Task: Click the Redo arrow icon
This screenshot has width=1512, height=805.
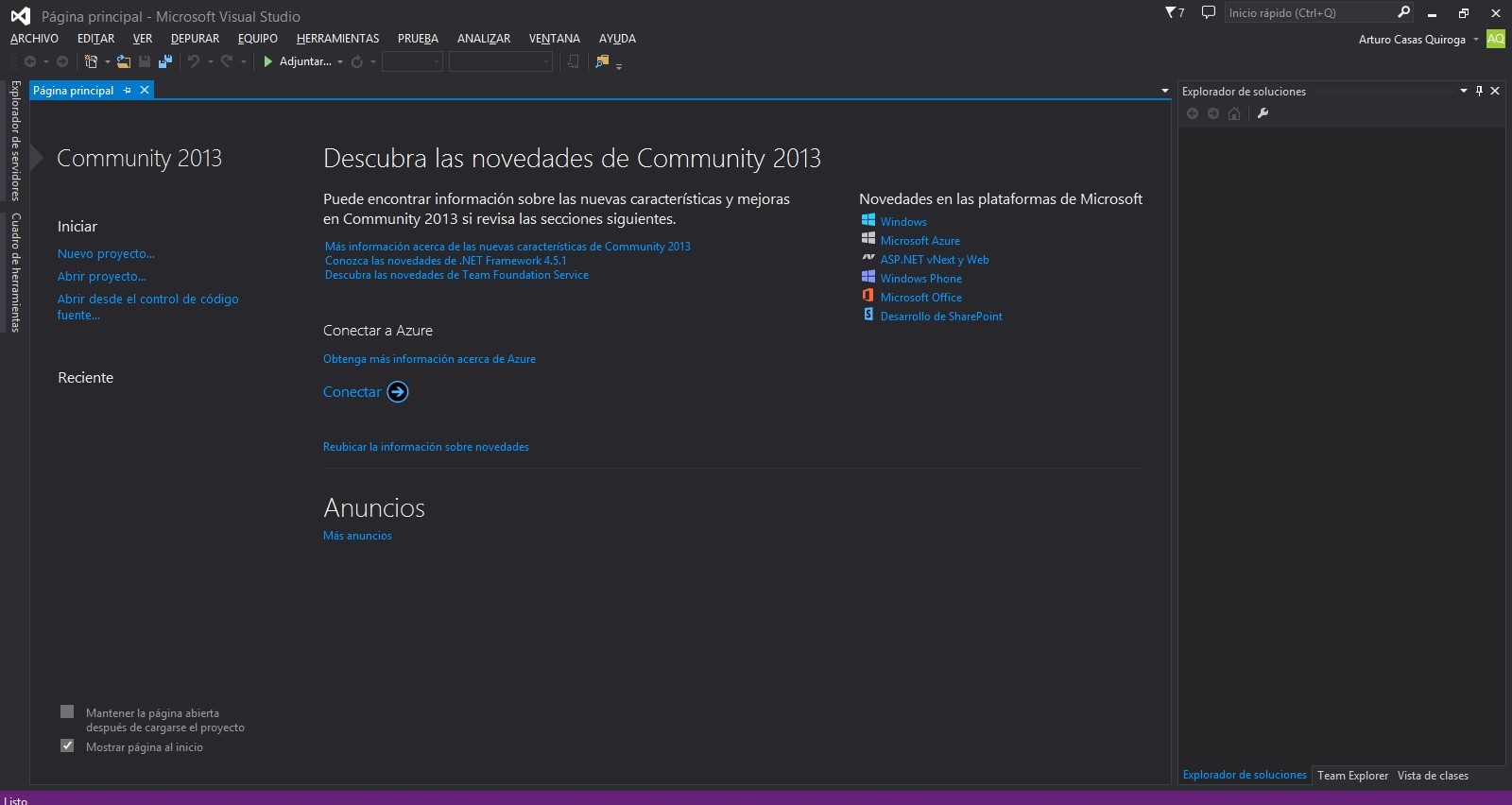Action: click(227, 61)
